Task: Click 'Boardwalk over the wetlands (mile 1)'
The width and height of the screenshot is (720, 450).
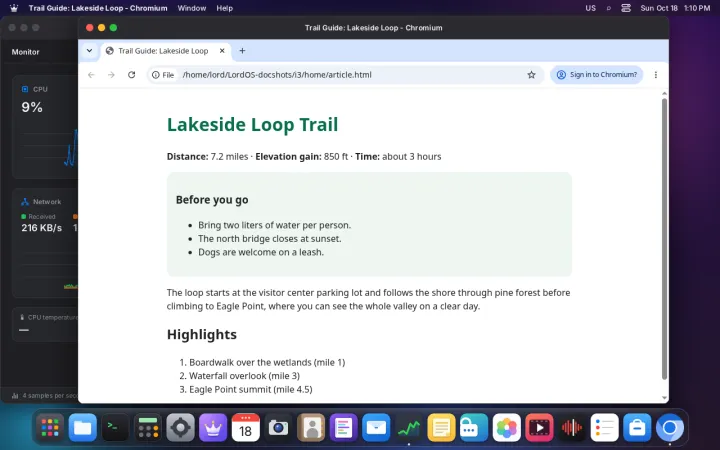Action: (x=267, y=362)
